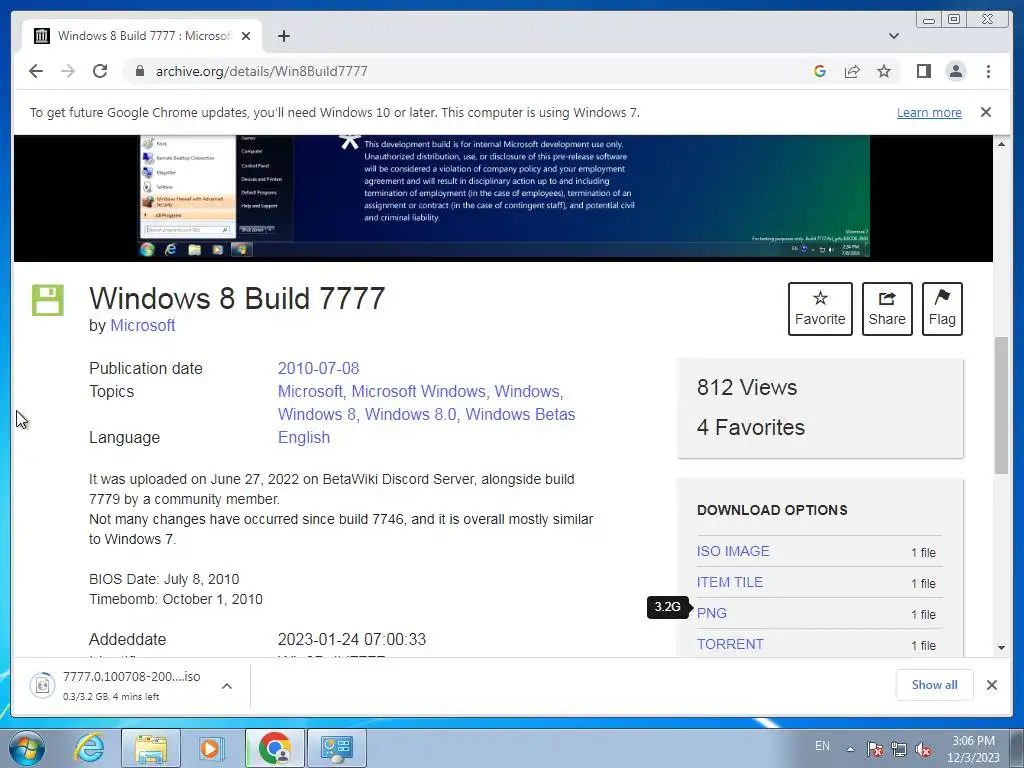Open Windows Media Player from taskbar
The height and width of the screenshot is (768, 1024).
pyautogui.click(x=211, y=748)
